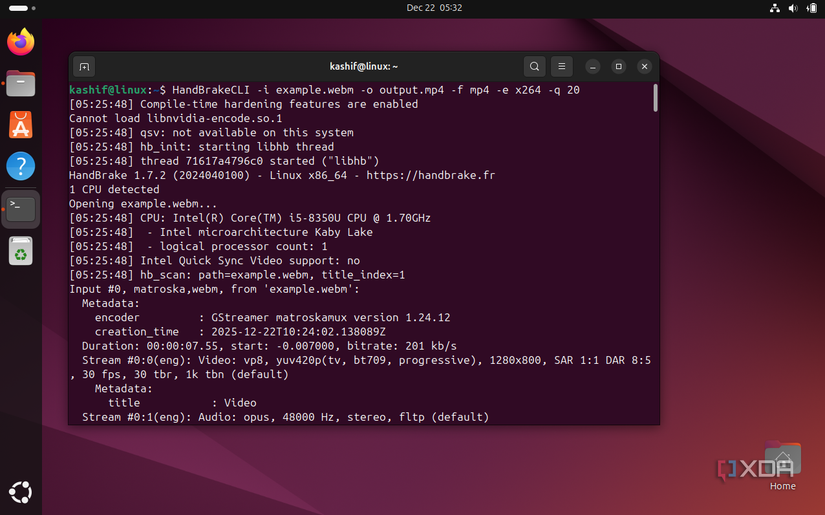Click the HandBrakeCLI command text
Screen dimensions: 825x515
(x=376, y=90)
